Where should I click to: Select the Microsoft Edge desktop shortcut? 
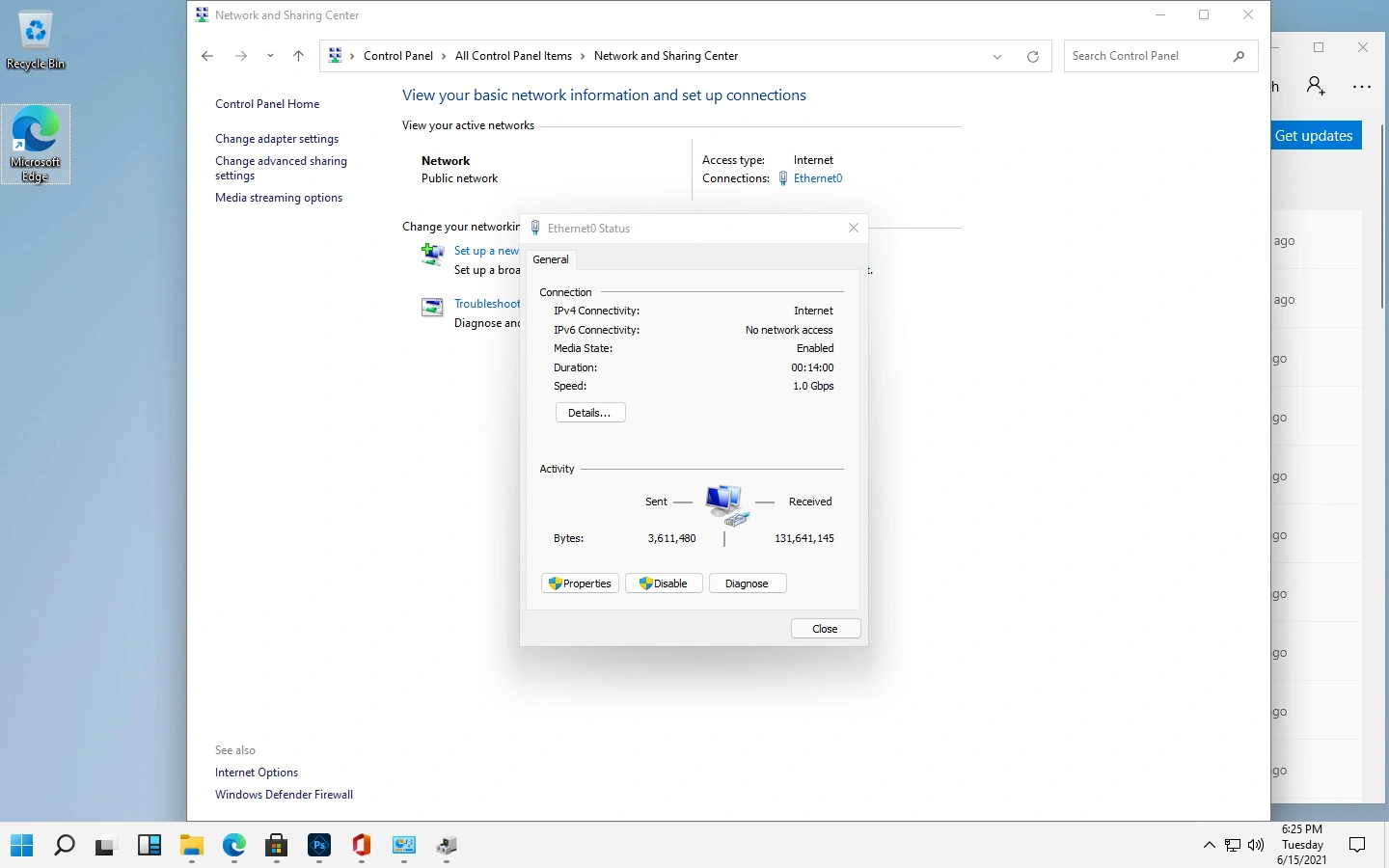pos(36,145)
